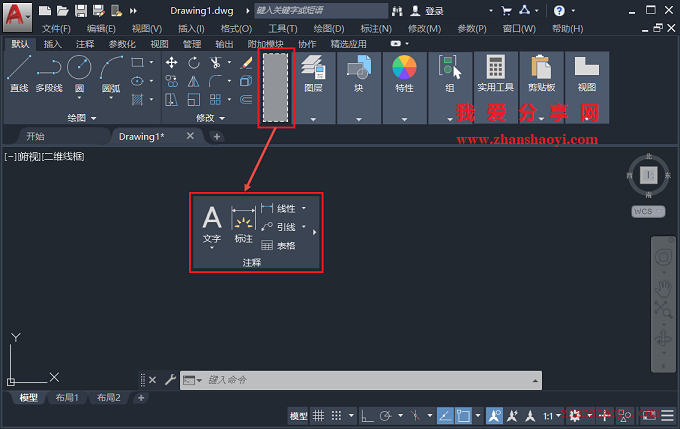The image size is (680, 429).
Task: Activate the Rotate tool
Action: (x=194, y=63)
